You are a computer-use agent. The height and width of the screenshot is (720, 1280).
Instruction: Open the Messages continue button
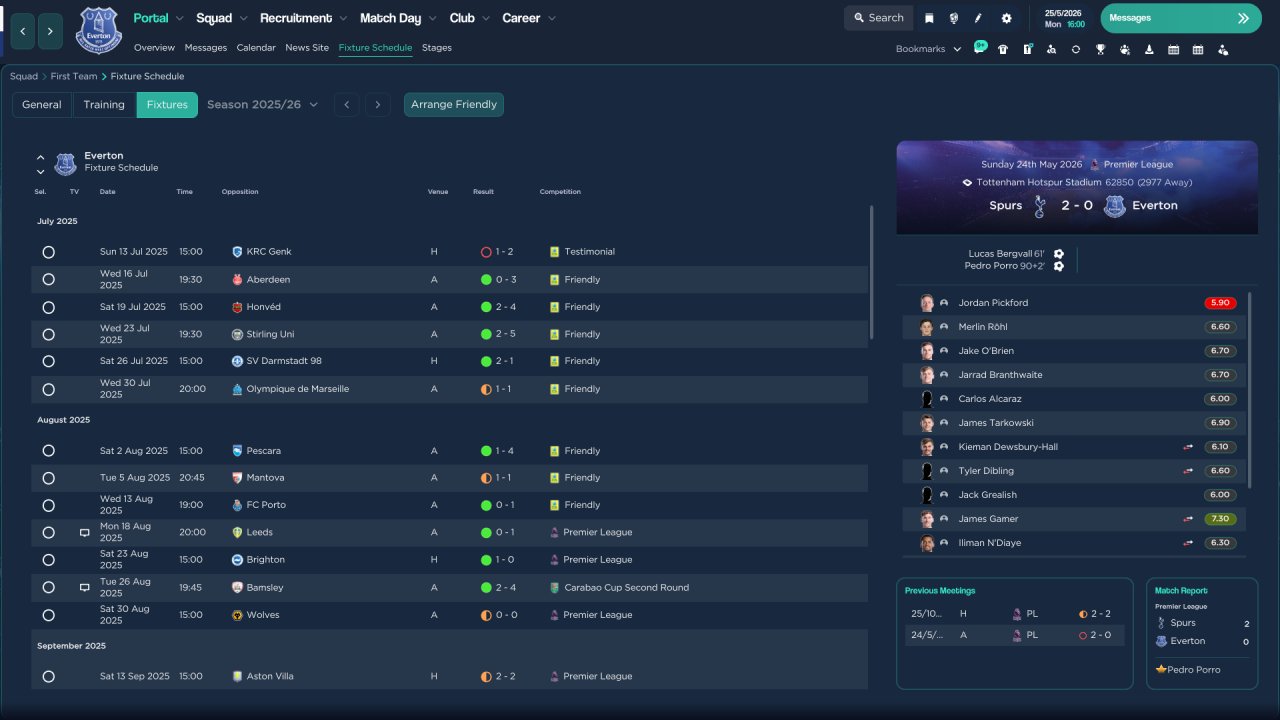pos(1181,18)
